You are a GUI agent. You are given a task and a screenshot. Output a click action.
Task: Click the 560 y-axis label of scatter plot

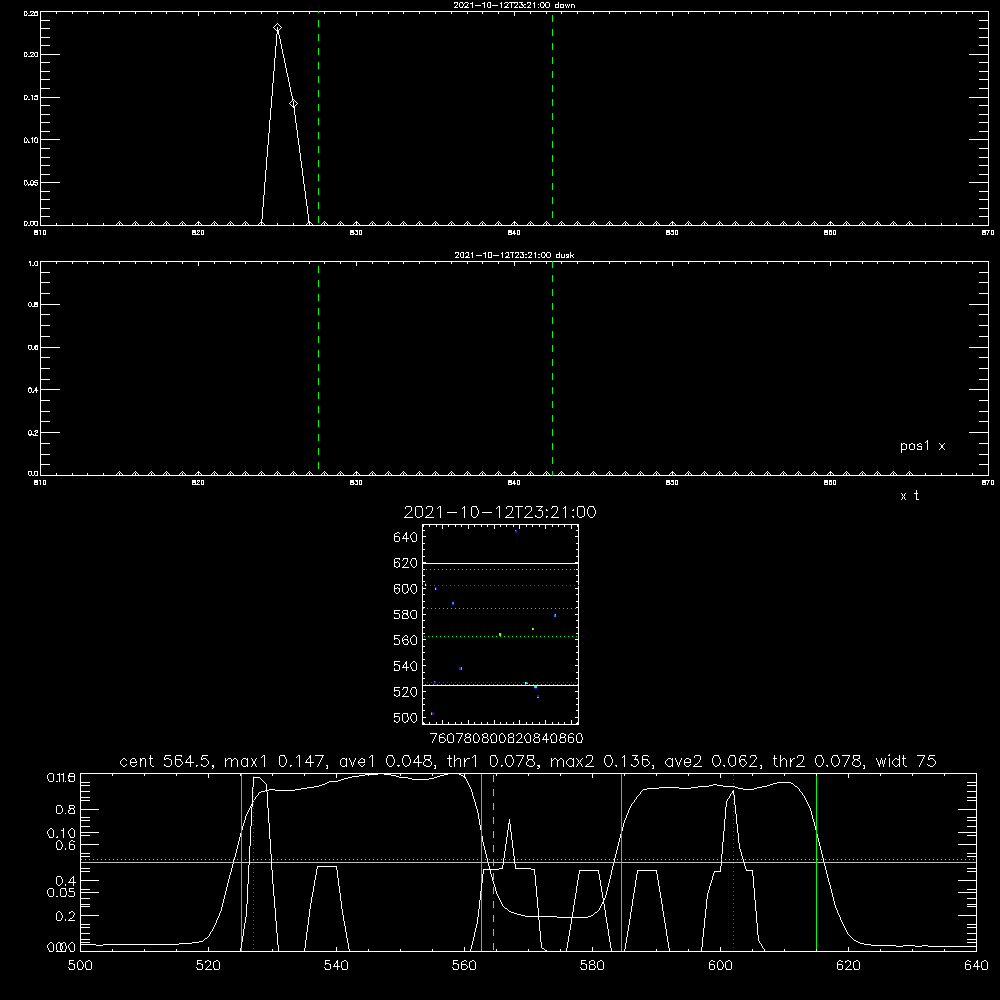pos(406,640)
